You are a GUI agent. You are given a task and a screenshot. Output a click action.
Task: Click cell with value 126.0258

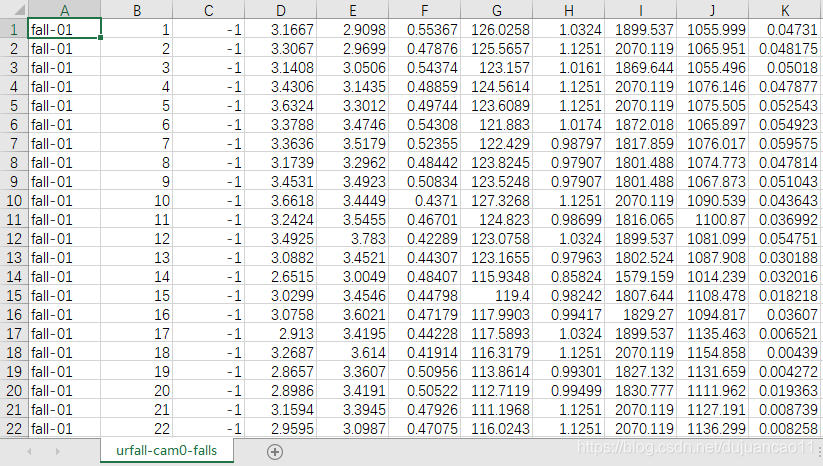497,29
